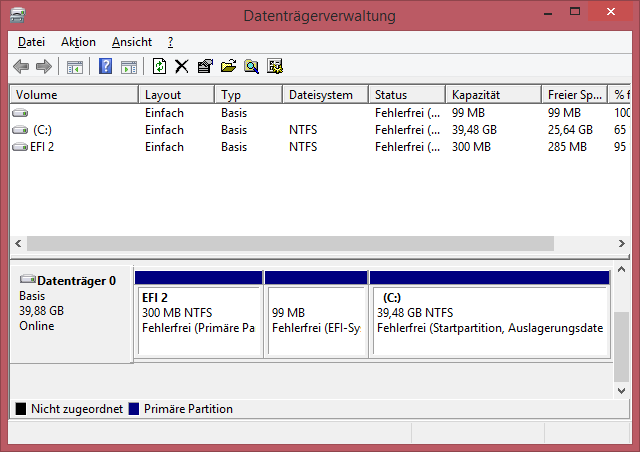The width and height of the screenshot is (640, 452).
Task: Click the Nicht zugeordnet legend label
Action: pos(77,409)
